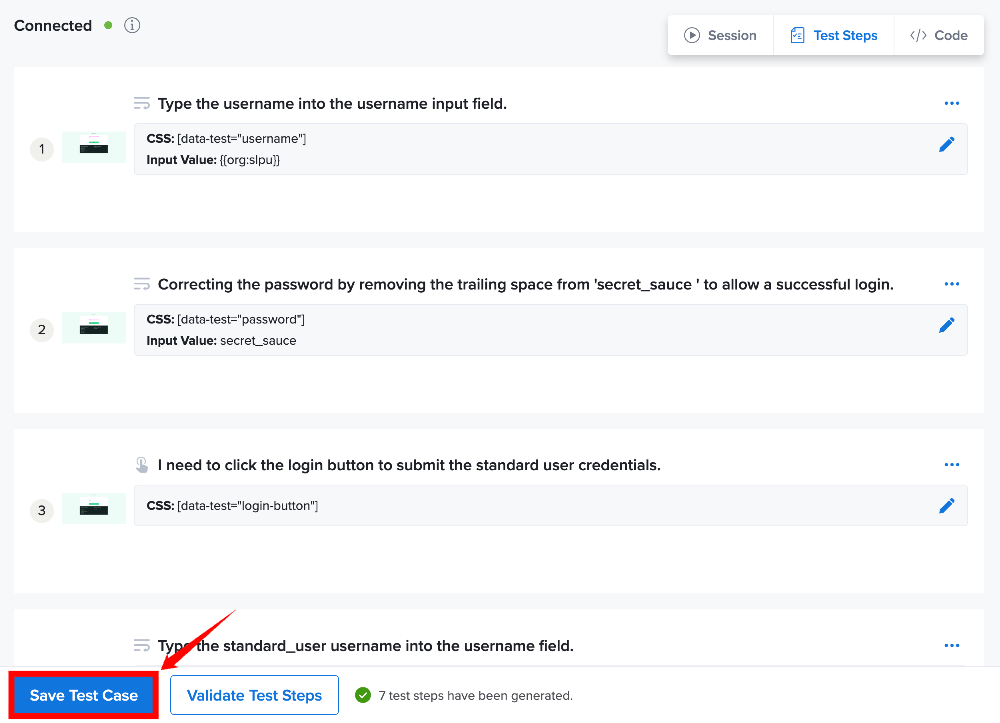Open more options for step 2
This screenshot has width=1000, height=723.
click(x=952, y=284)
